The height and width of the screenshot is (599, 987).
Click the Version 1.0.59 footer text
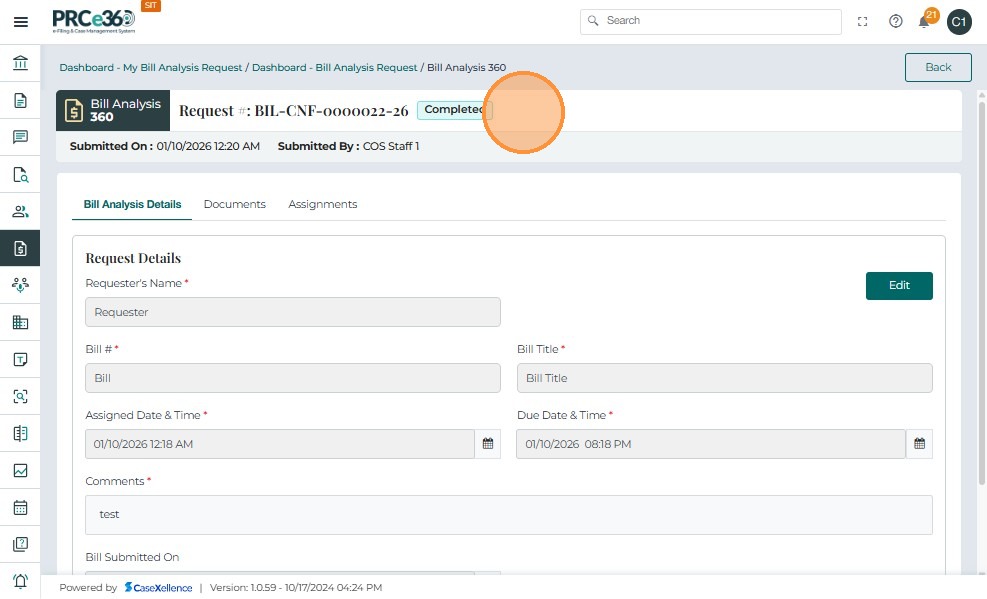click(296, 588)
